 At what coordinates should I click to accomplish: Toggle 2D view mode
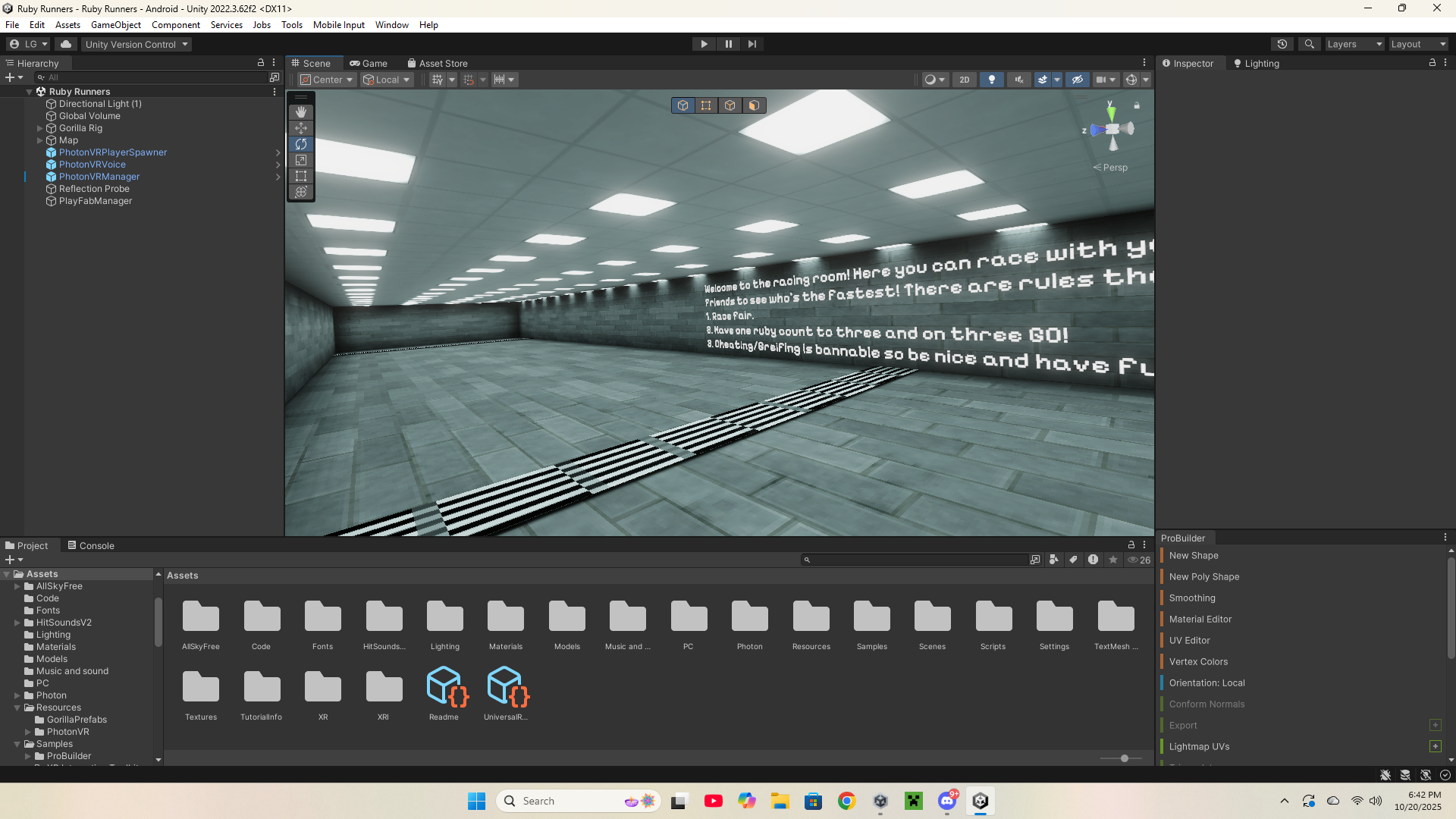[x=964, y=80]
